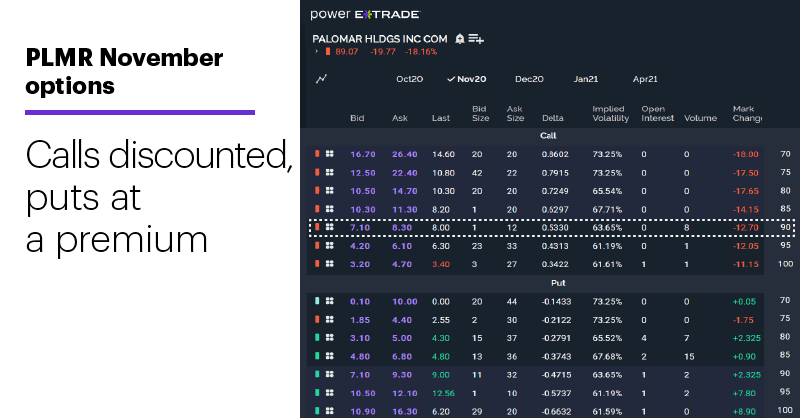Add PLMR to watchlist via list-plus icon
This screenshot has width=800, height=418.
click(x=476, y=39)
